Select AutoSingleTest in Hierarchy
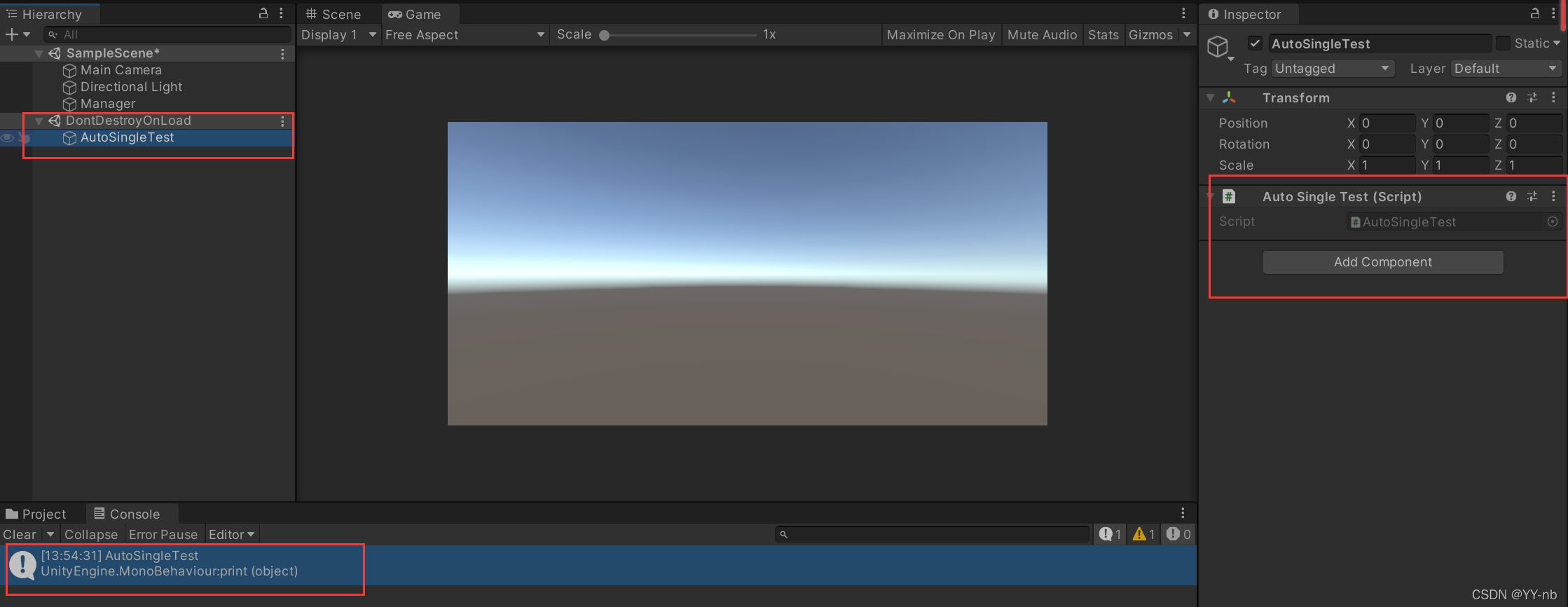 [x=127, y=137]
